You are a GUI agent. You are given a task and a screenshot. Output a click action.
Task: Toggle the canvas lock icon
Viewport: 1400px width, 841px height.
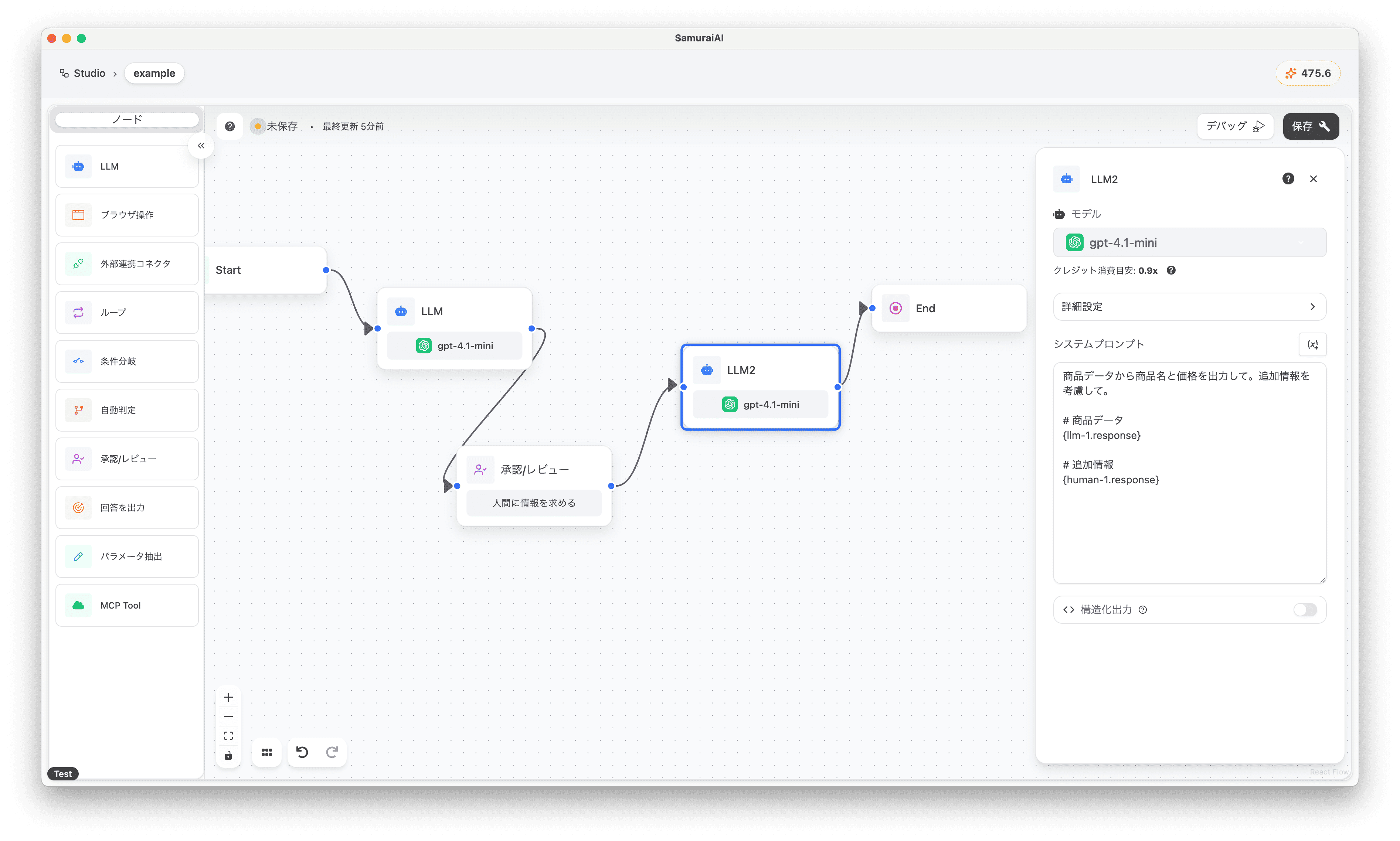(228, 755)
